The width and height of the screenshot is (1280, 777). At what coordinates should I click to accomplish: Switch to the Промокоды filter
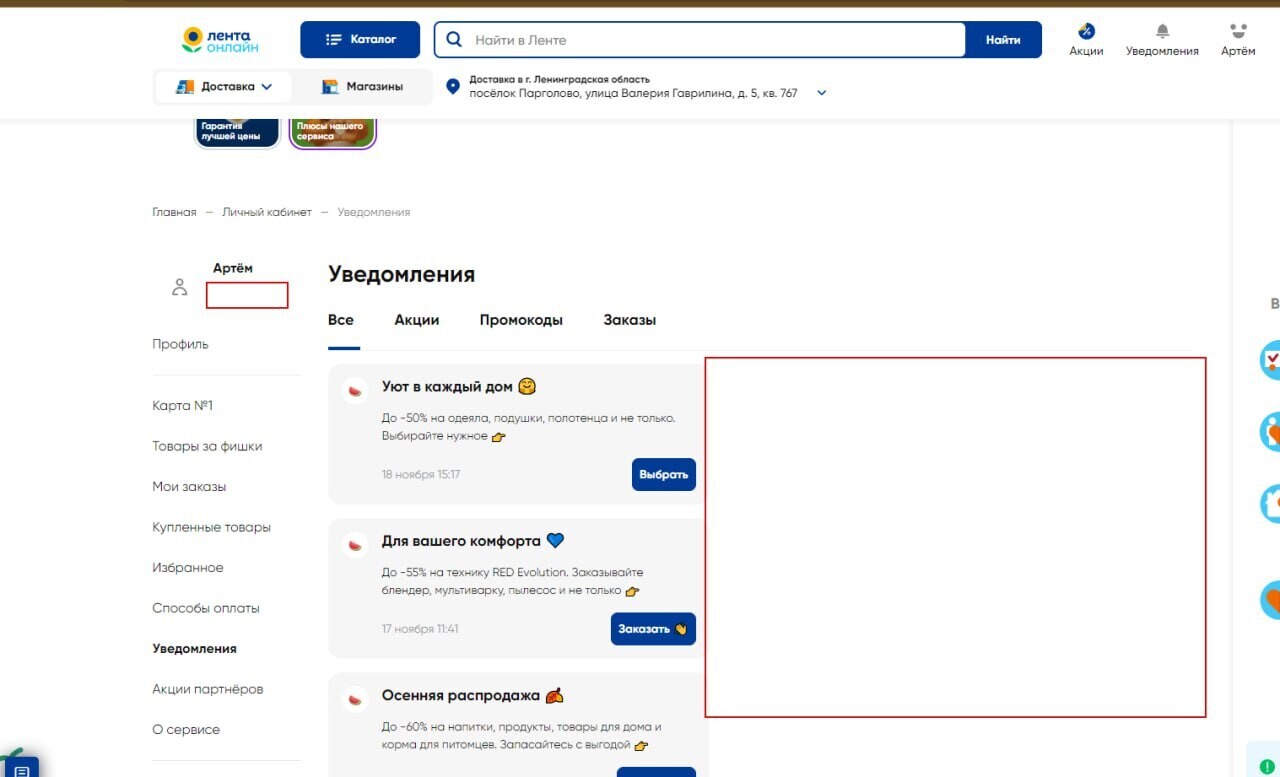pyautogui.click(x=521, y=320)
